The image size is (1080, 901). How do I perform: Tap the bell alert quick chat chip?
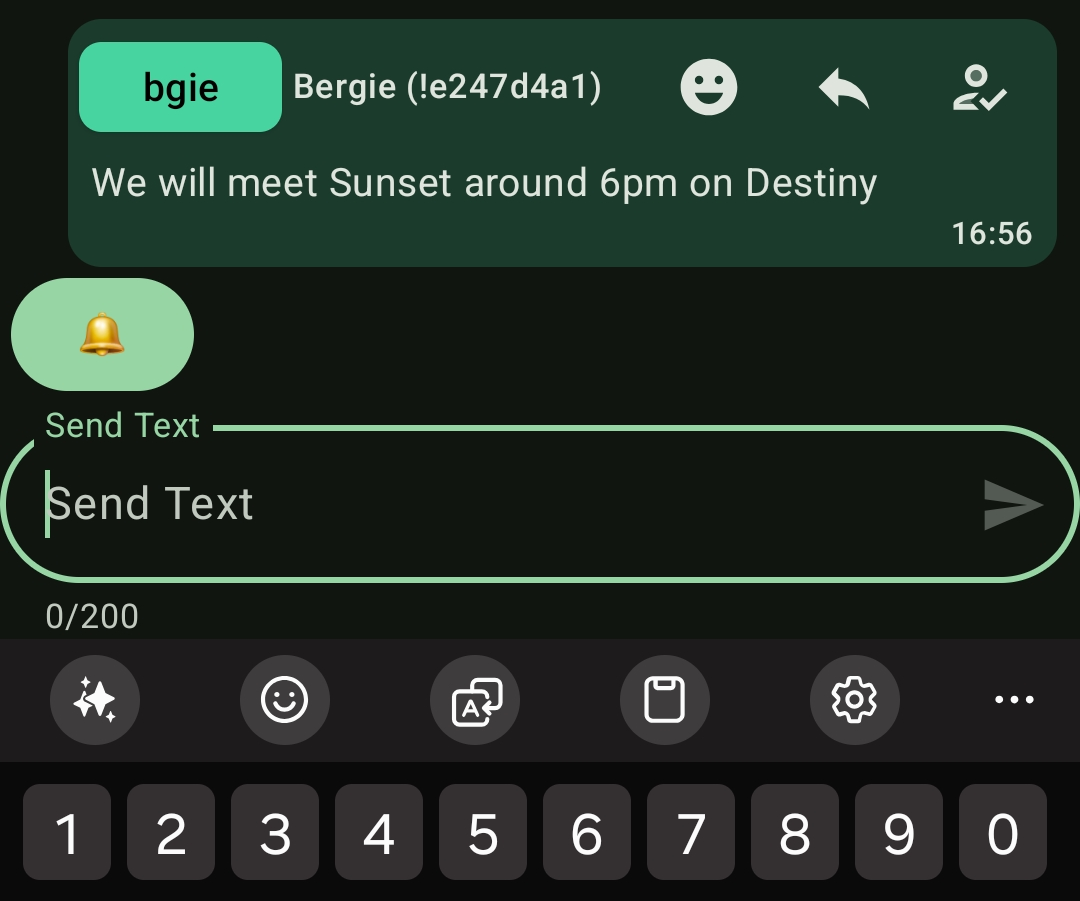pyautogui.click(x=102, y=335)
